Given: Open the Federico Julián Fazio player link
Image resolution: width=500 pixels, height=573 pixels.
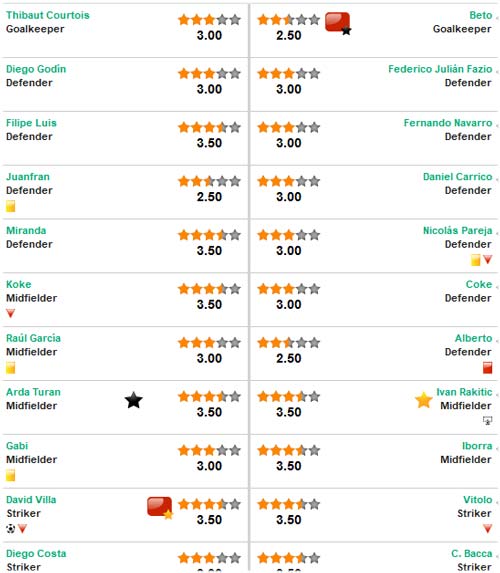Looking at the screenshot, I should pos(440,69).
